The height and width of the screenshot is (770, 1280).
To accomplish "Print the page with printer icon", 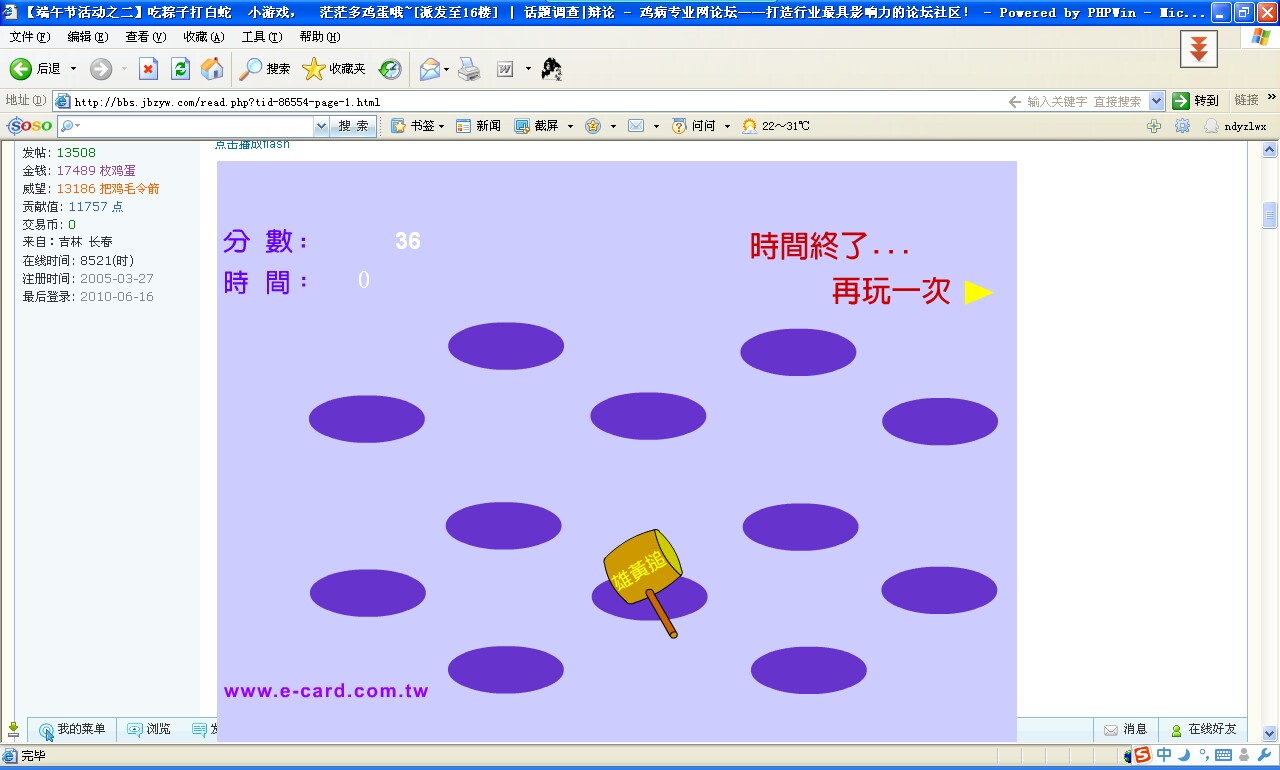I will tap(469, 69).
